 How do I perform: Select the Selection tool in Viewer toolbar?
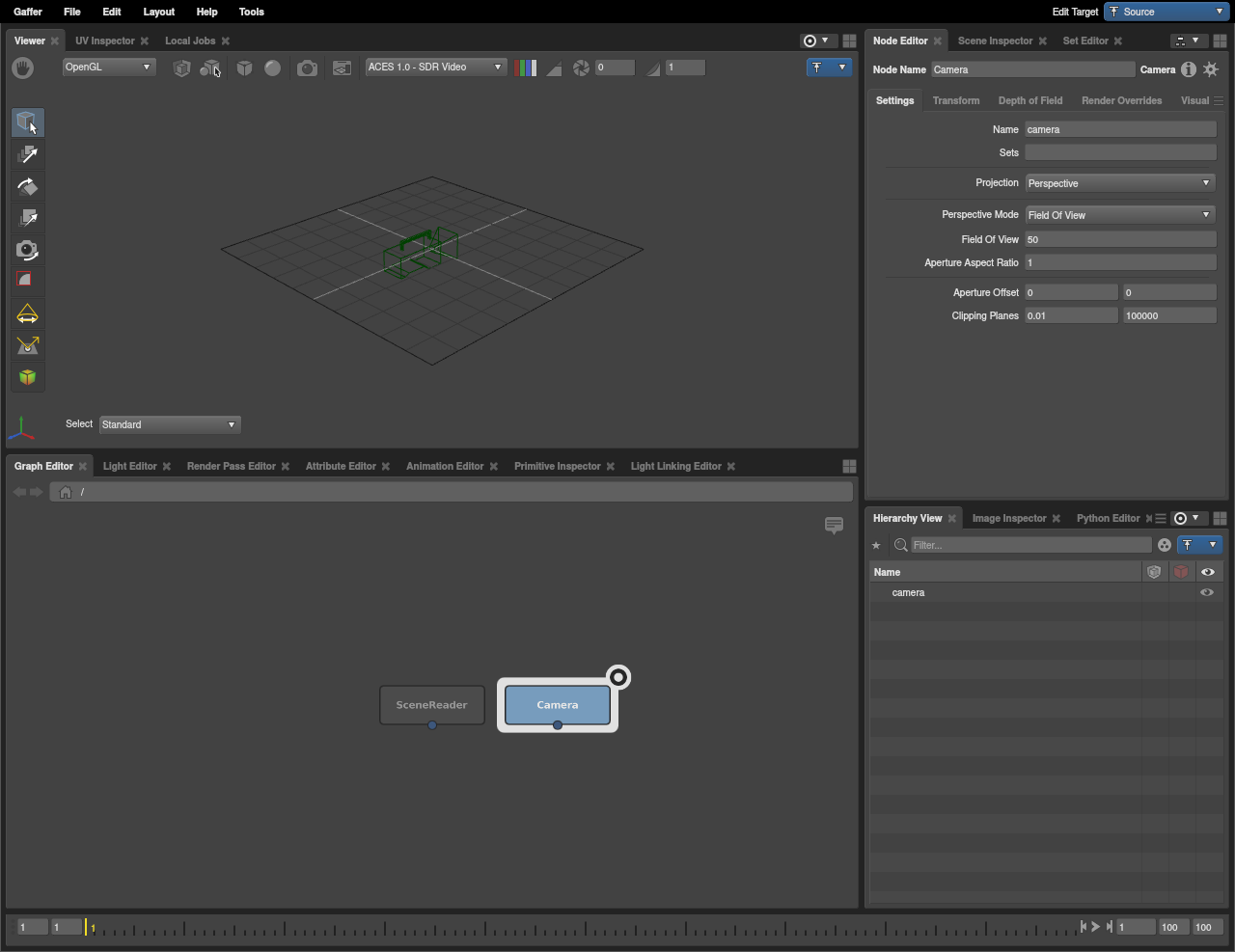[27, 122]
